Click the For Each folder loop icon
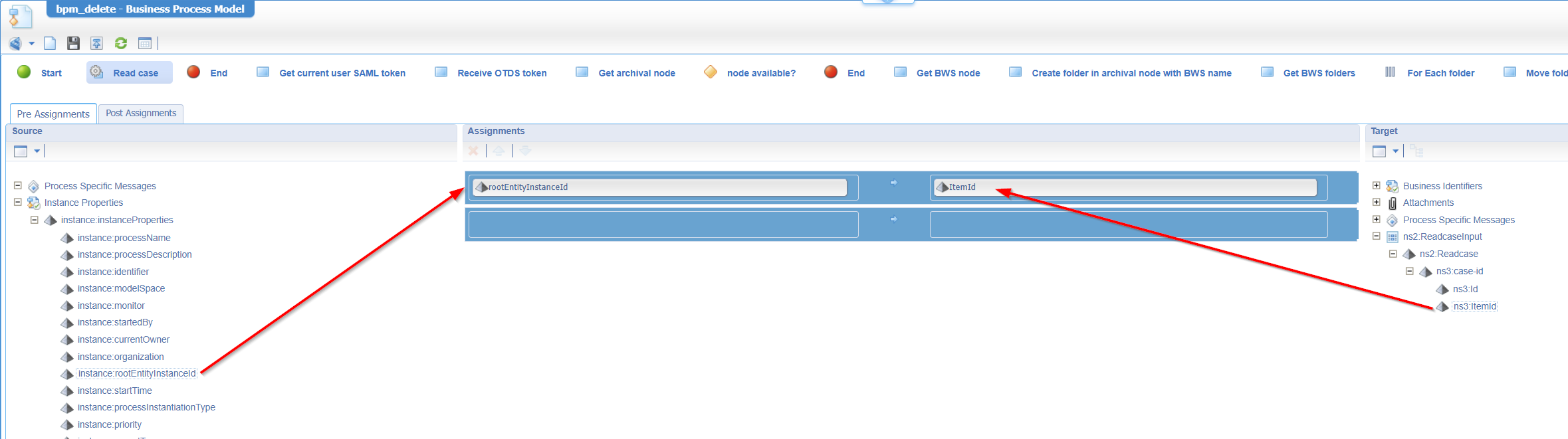Image resolution: width=1568 pixels, height=439 pixels. pyautogui.click(x=1390, y=72)
